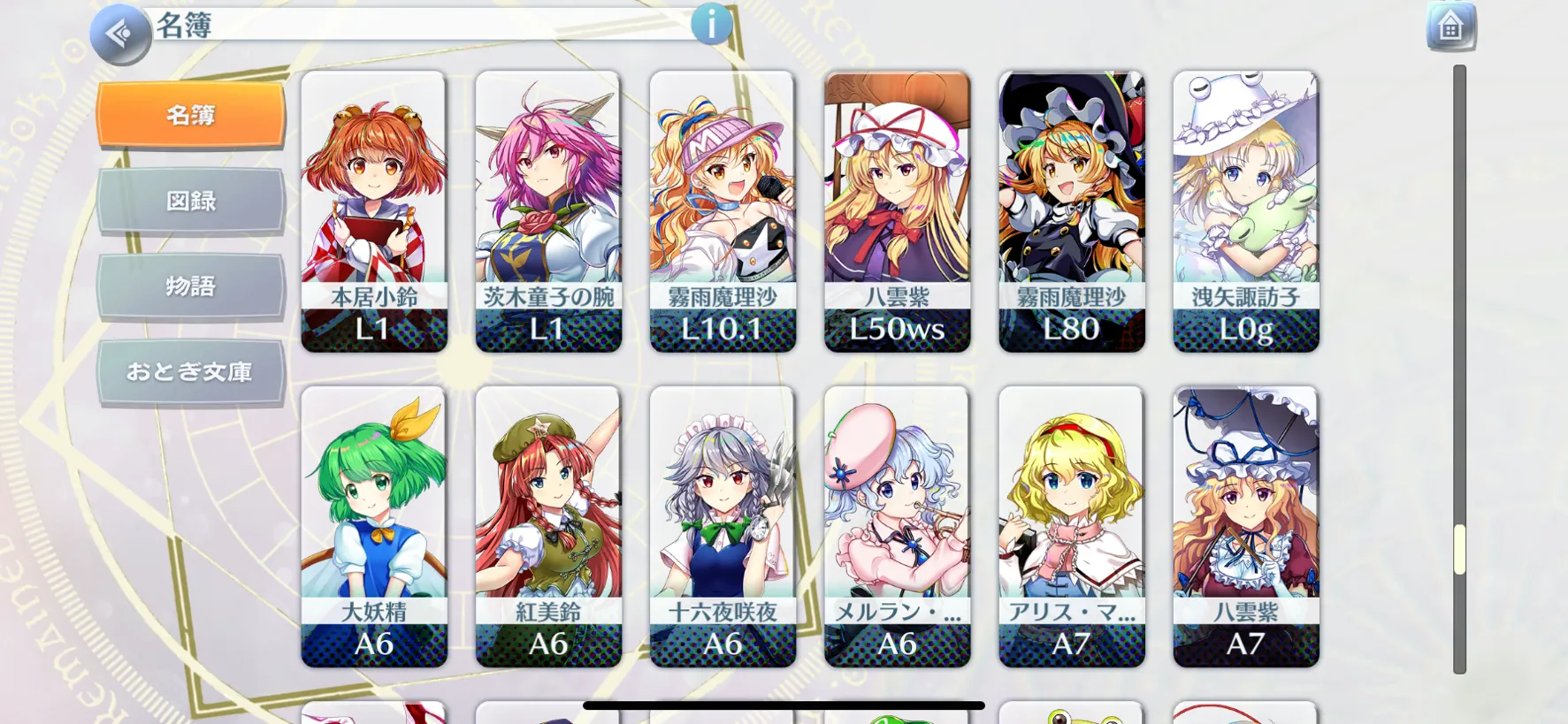Image resolution: width=1568 pixels, height=724 pixels.
Task: Open 霧雨魔理沙 L80 character card
Action: click(x=1072, y=211)
